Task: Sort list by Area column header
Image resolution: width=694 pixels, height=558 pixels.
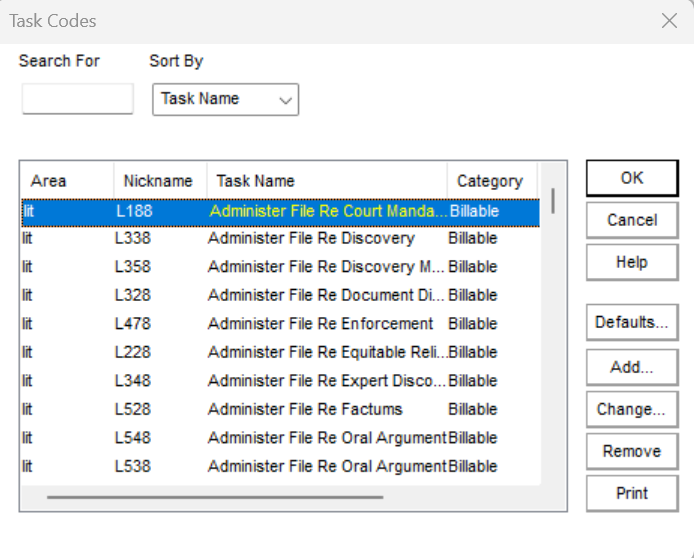Action: [66, 181]
